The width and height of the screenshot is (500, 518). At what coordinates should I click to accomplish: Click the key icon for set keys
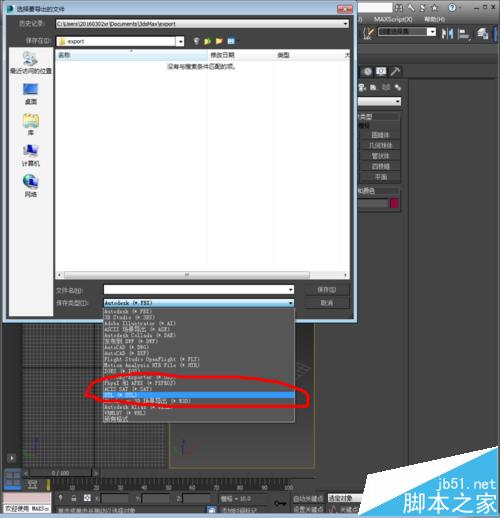tap(280, 503)
